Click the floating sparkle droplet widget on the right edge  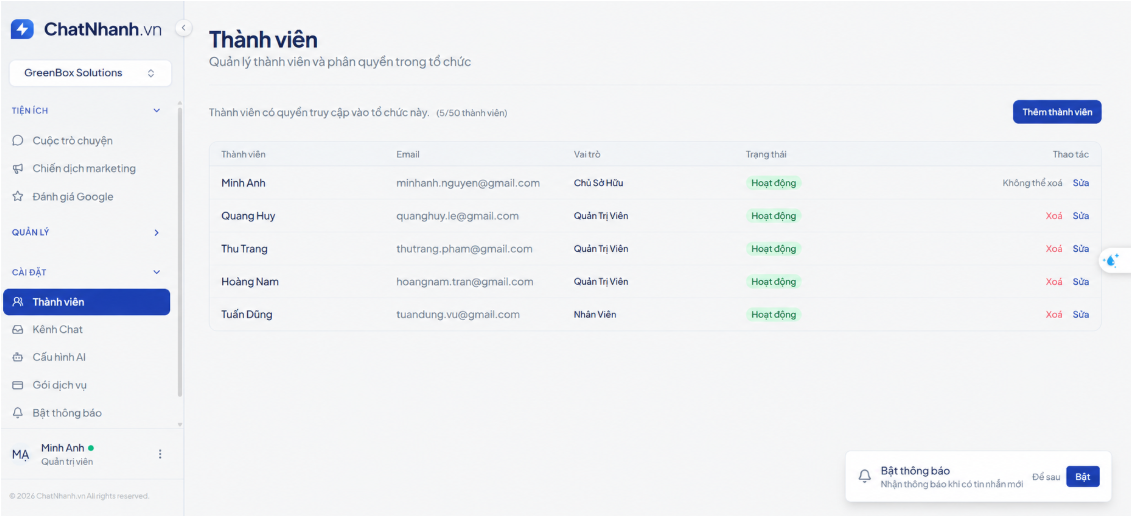click(1112, 260)
